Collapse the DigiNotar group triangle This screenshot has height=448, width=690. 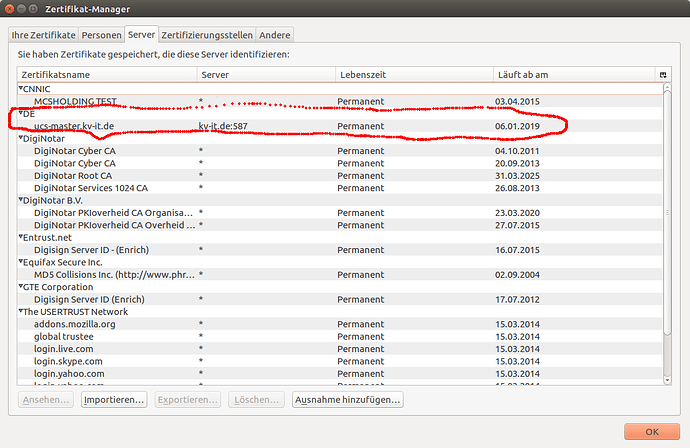[x=21, y=139]
